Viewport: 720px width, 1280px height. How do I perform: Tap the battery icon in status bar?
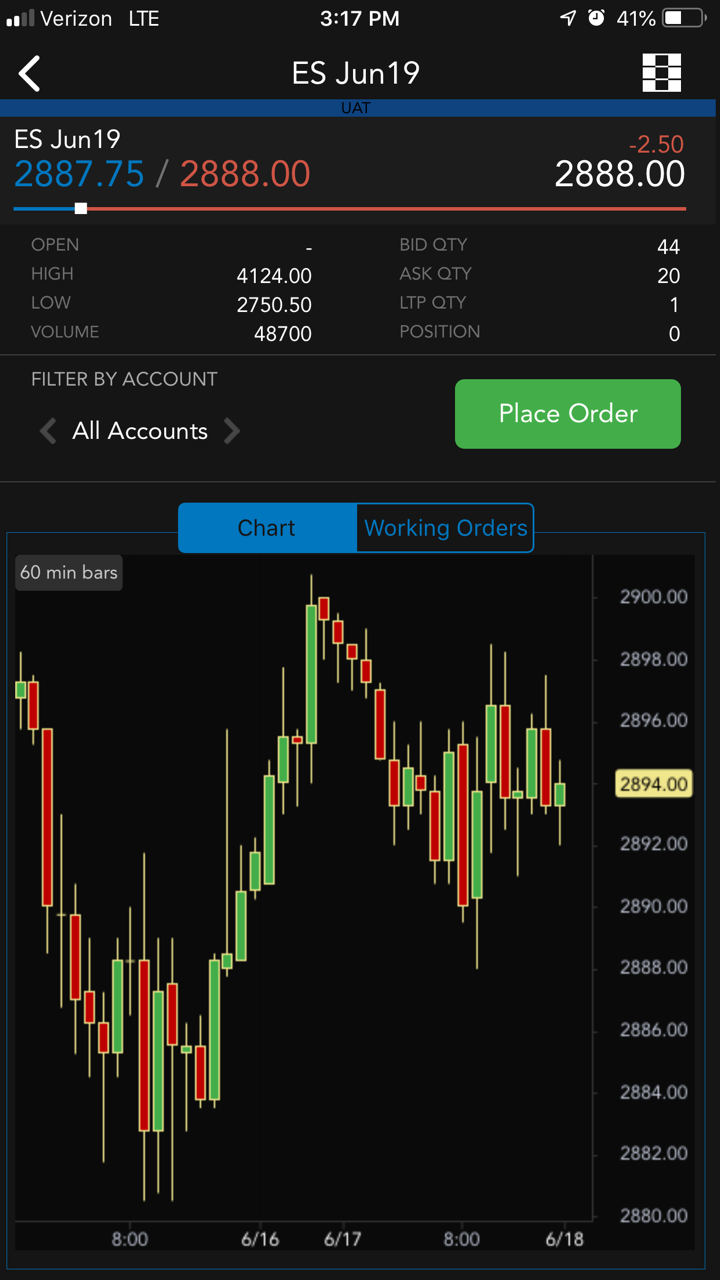point(685,18)
